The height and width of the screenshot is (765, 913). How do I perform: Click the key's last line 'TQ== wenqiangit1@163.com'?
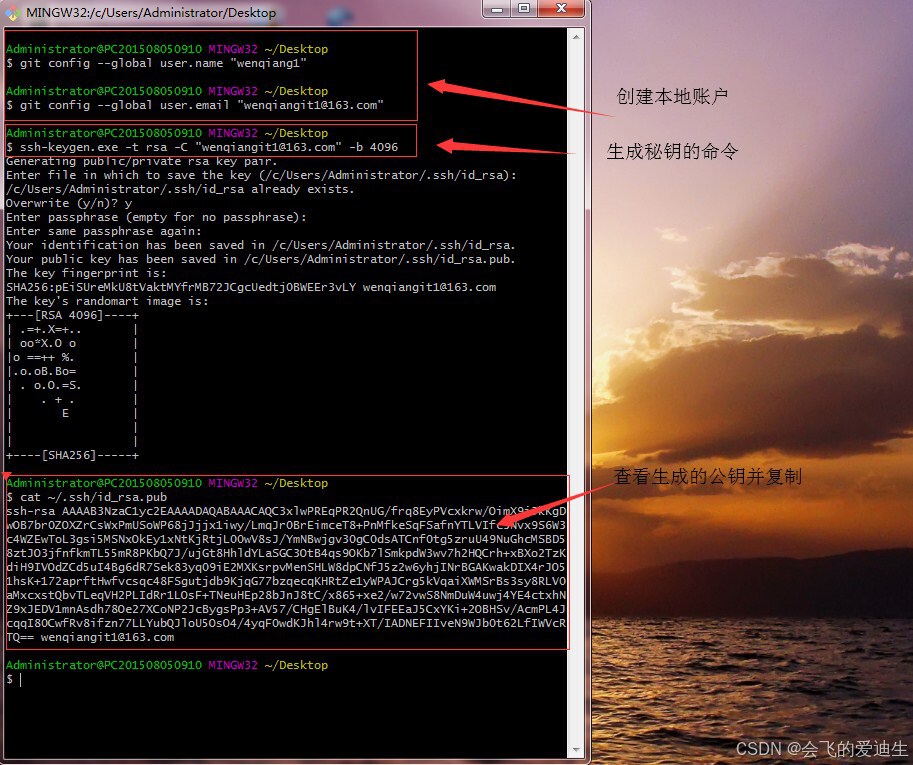90,638
